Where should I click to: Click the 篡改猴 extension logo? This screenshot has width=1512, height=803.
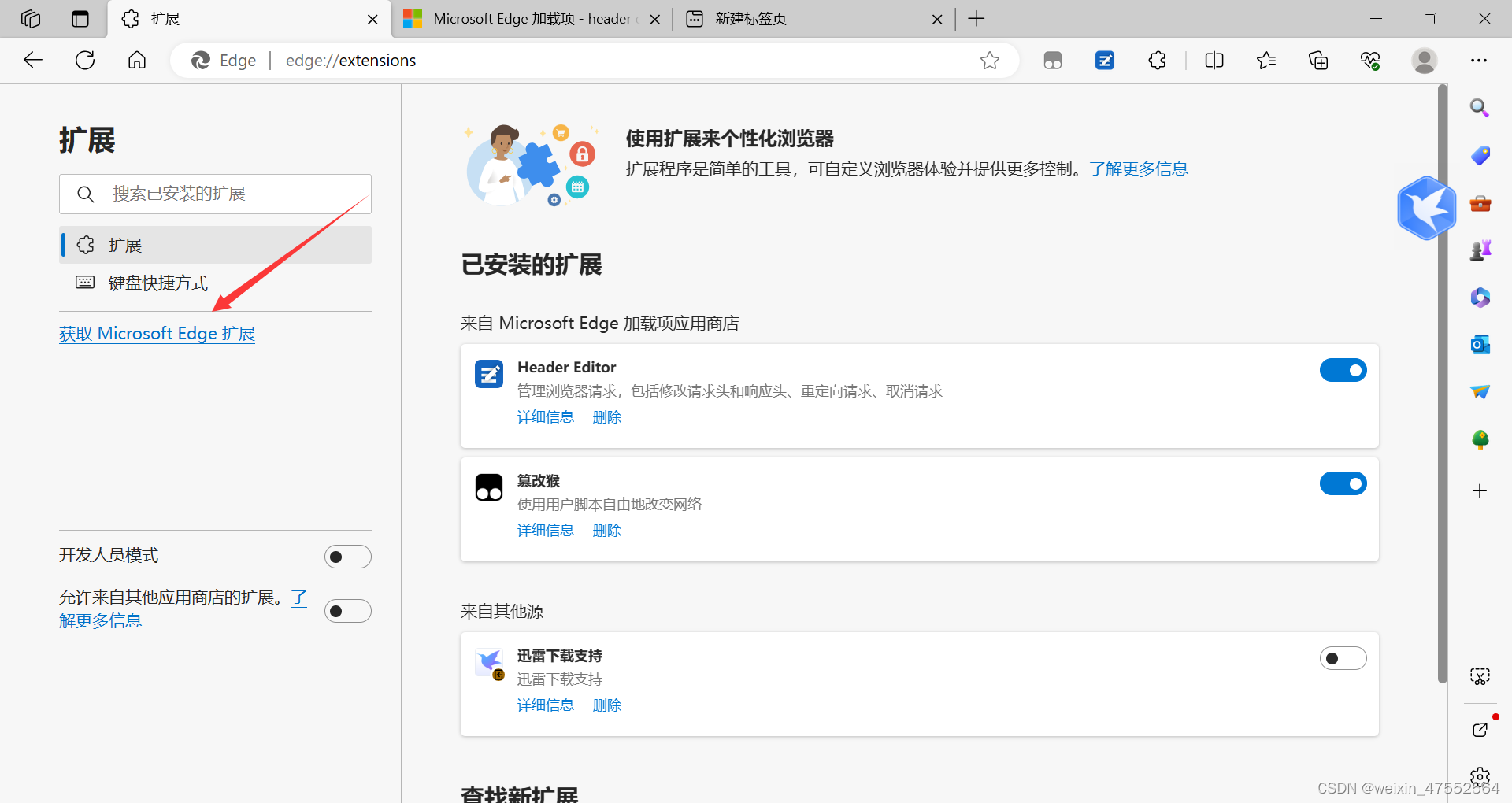(x=489, y=487)
